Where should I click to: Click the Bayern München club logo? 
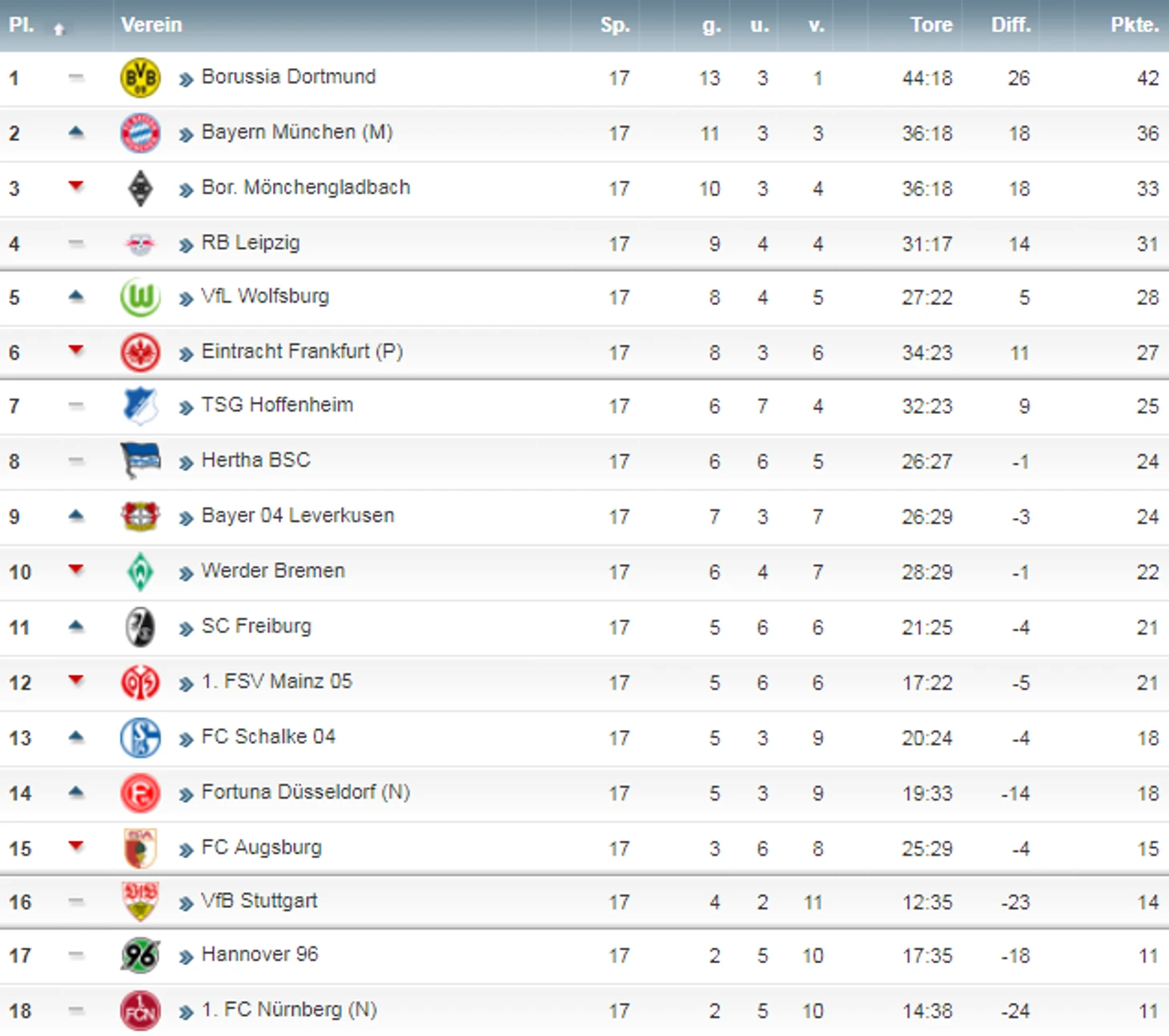[x=140, y=133]
